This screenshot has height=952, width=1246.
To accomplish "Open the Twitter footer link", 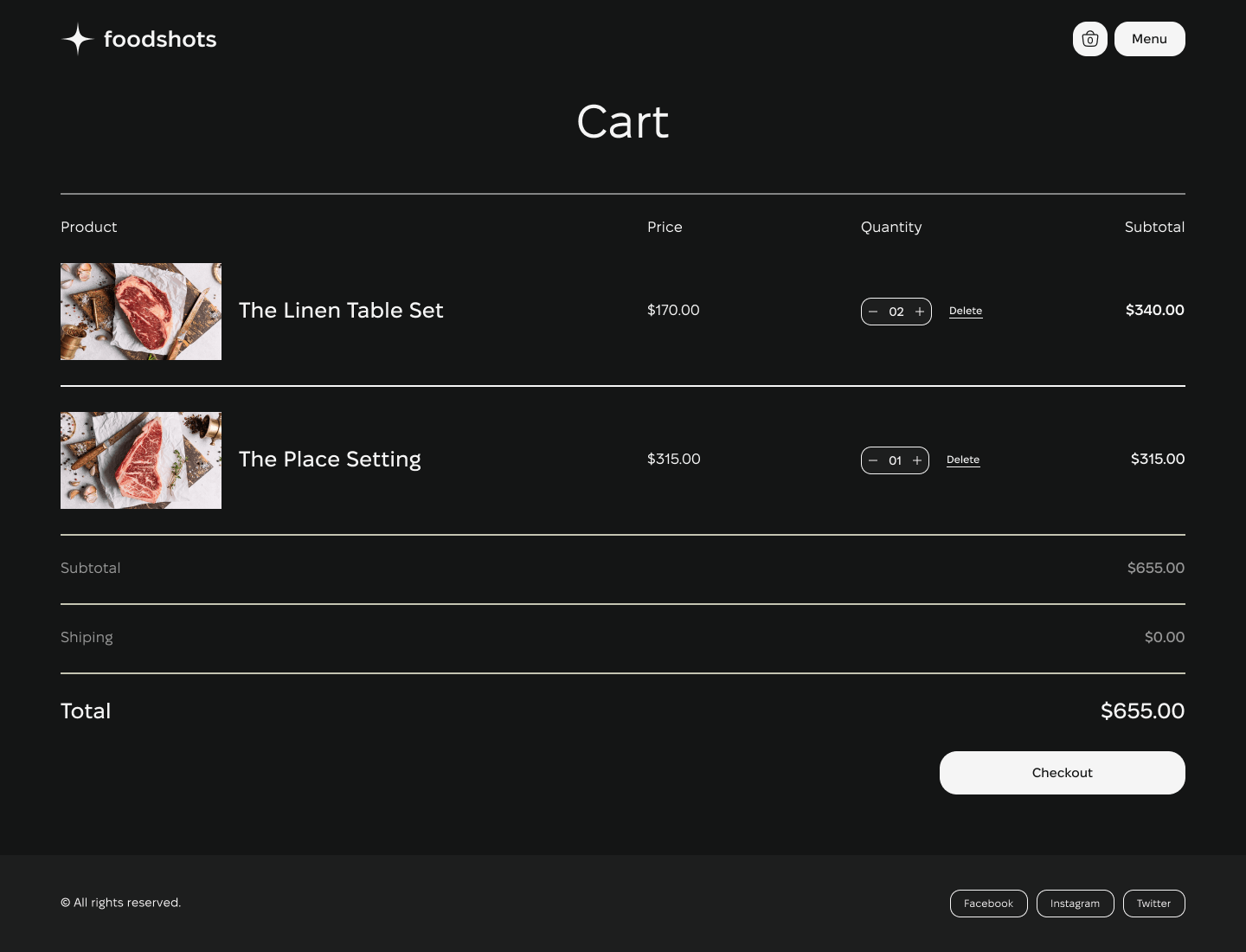I will click(x=1153, y=904).
